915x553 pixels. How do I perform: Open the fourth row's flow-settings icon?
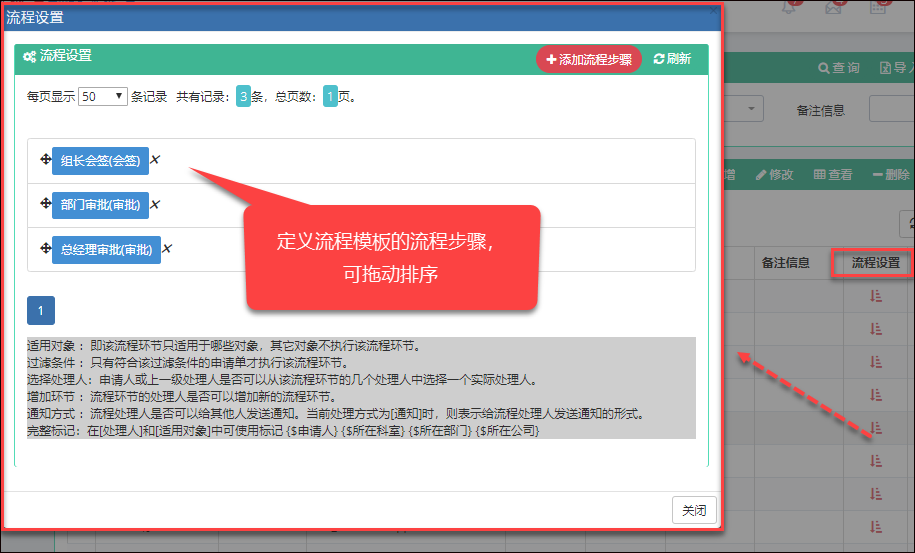876,395
